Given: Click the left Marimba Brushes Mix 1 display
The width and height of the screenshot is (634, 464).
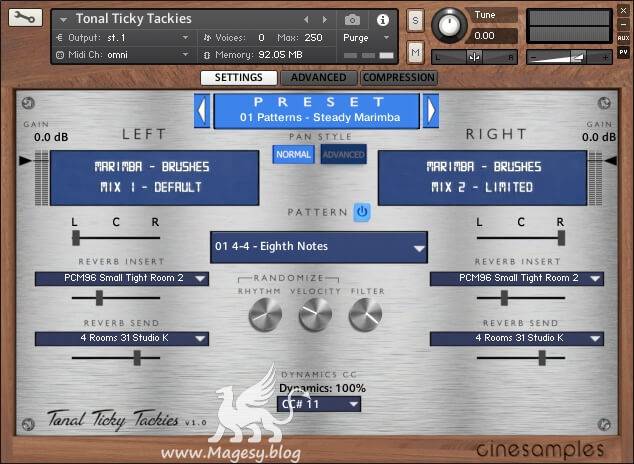Looking at the screenshot, I should pyautogui.click(x=154, y=178).
